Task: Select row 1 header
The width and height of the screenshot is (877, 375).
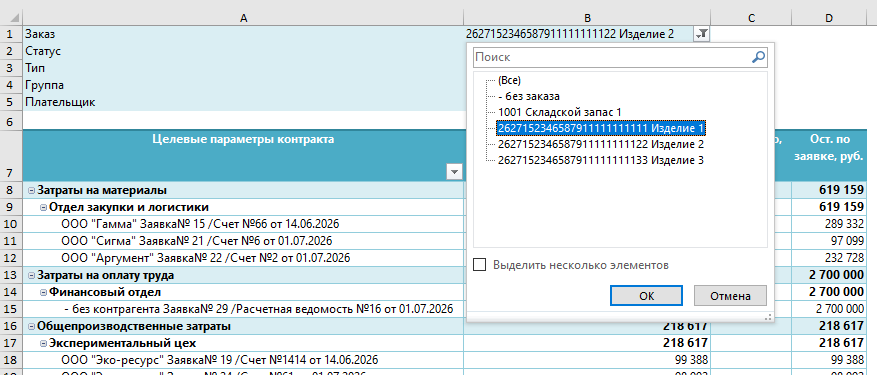Action: coord(11,34)
